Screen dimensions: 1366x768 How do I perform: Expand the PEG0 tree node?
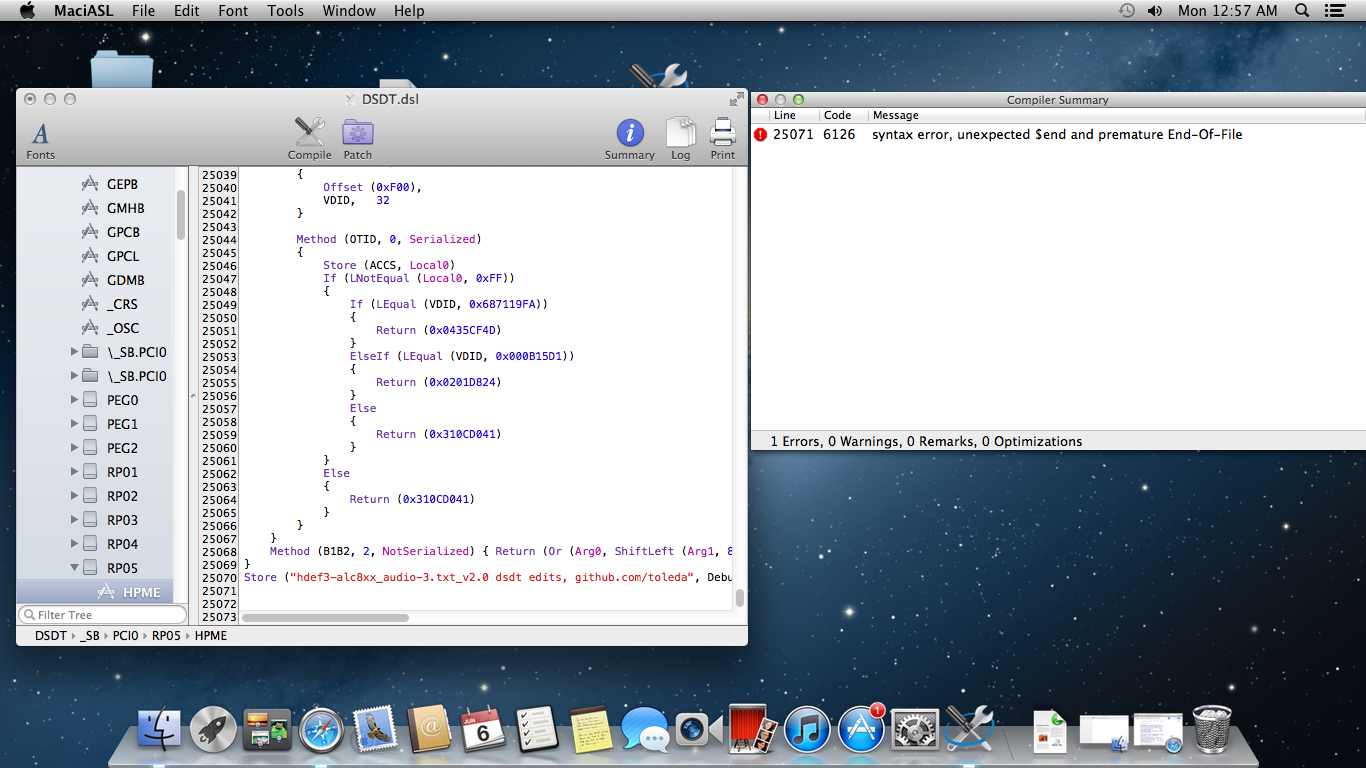click(75, 400)
